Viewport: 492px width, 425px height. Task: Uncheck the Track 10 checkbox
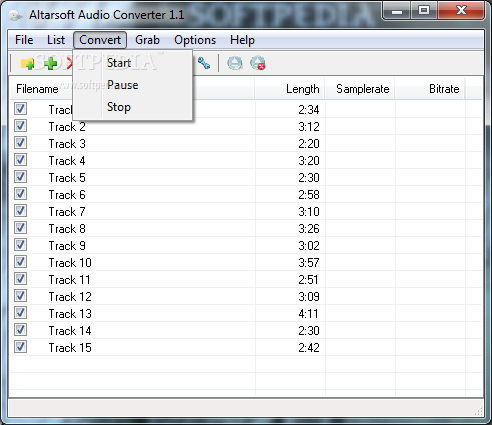20,262
